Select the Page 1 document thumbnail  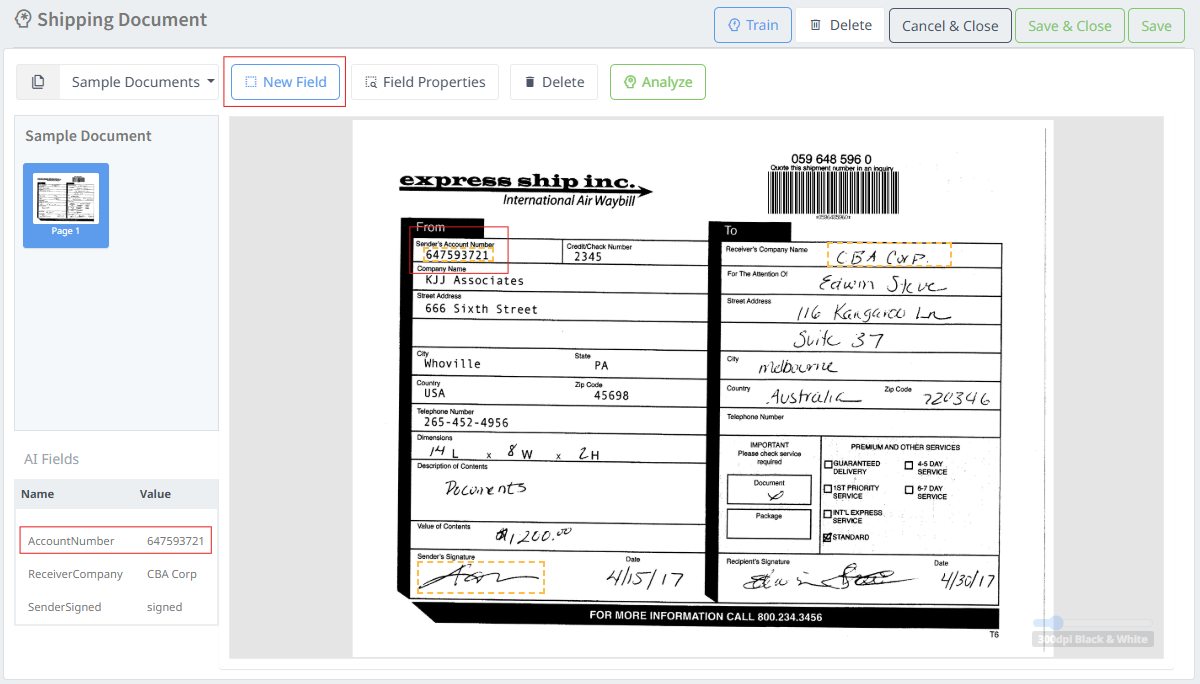pos(65,204)
